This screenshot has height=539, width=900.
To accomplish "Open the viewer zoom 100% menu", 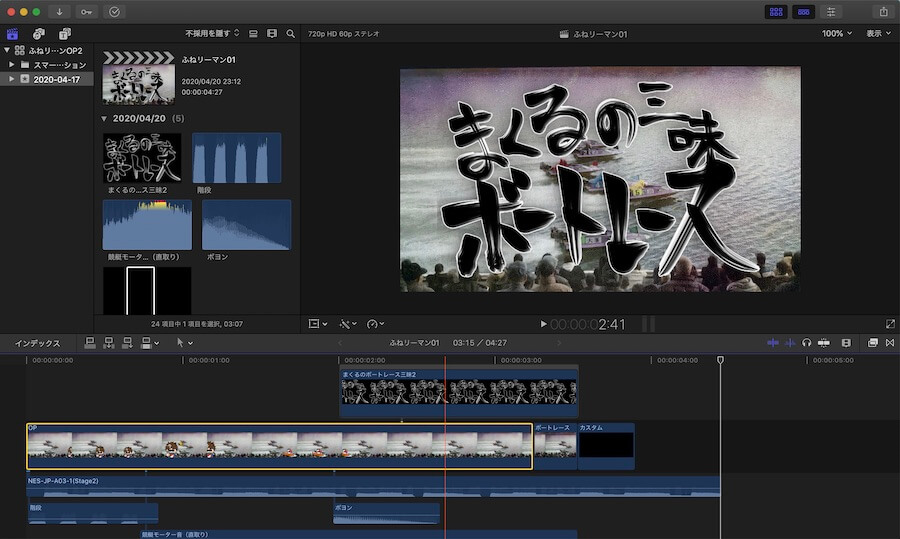I will pyautogui.click(x=836, y=34).
